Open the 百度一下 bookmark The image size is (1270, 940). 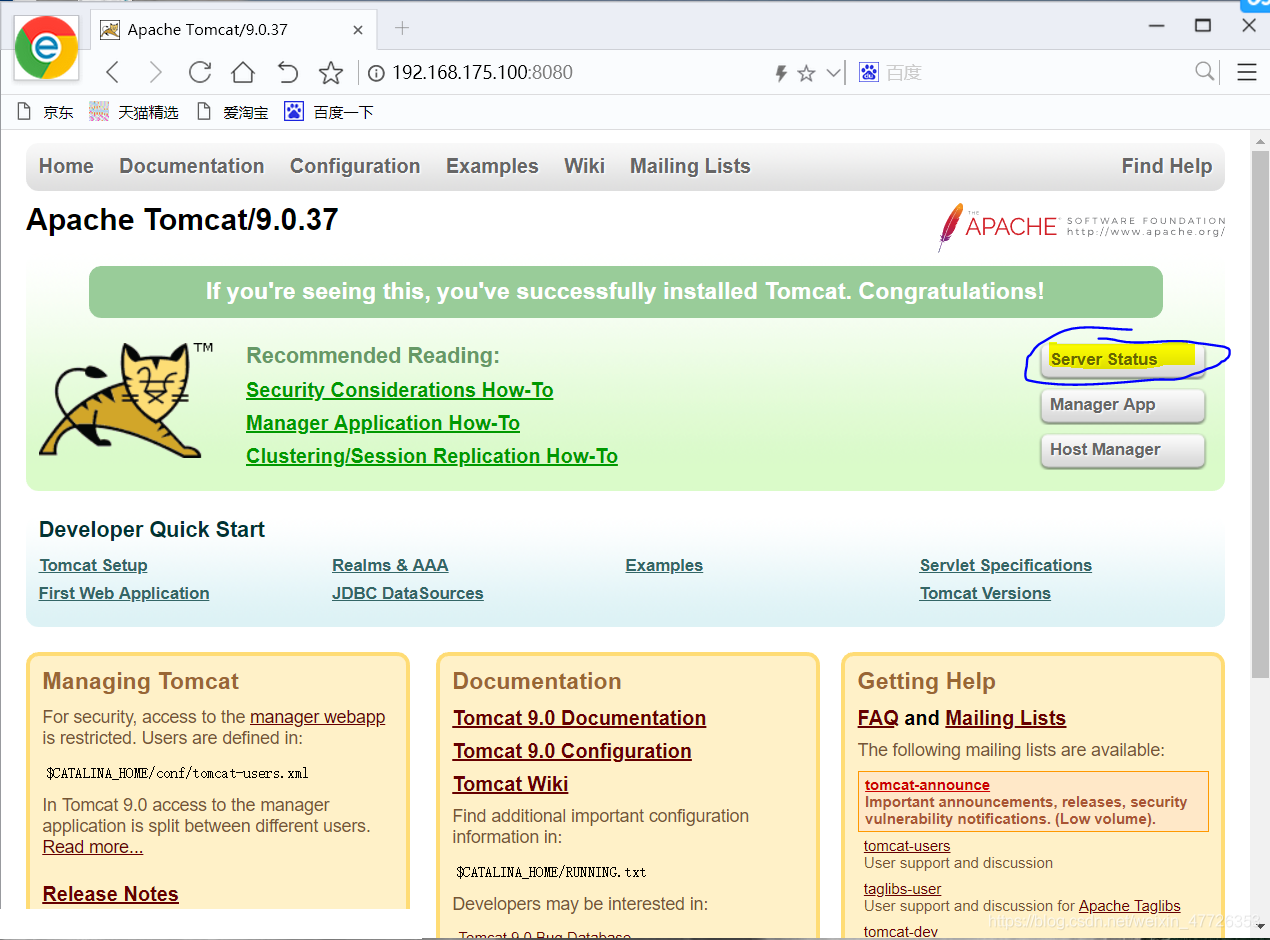point(329,112)
